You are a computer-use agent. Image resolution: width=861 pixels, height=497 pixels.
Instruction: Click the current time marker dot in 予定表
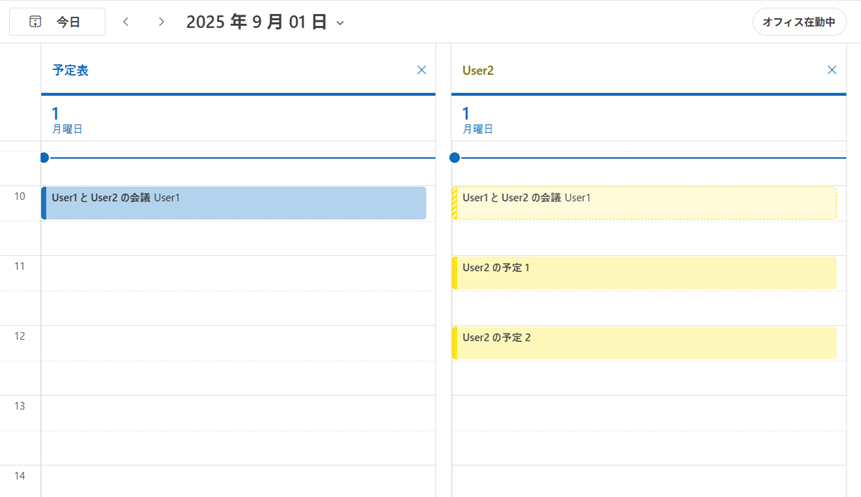tap(44, 158)
